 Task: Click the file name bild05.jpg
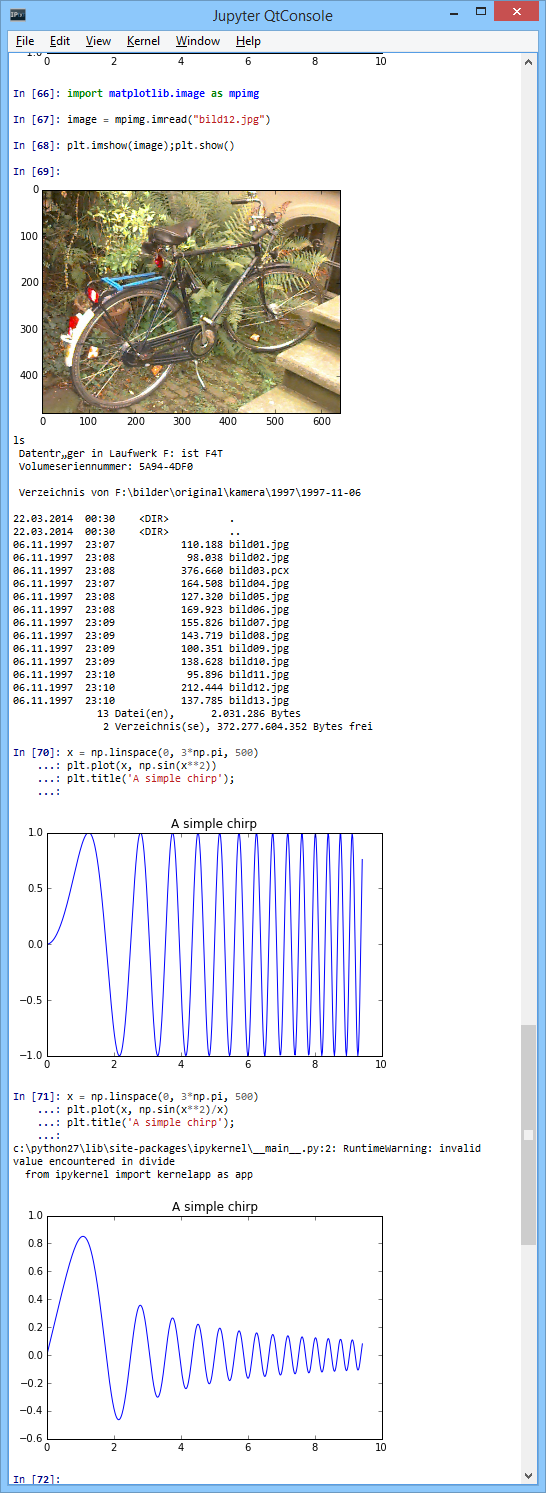click(259, 596)
